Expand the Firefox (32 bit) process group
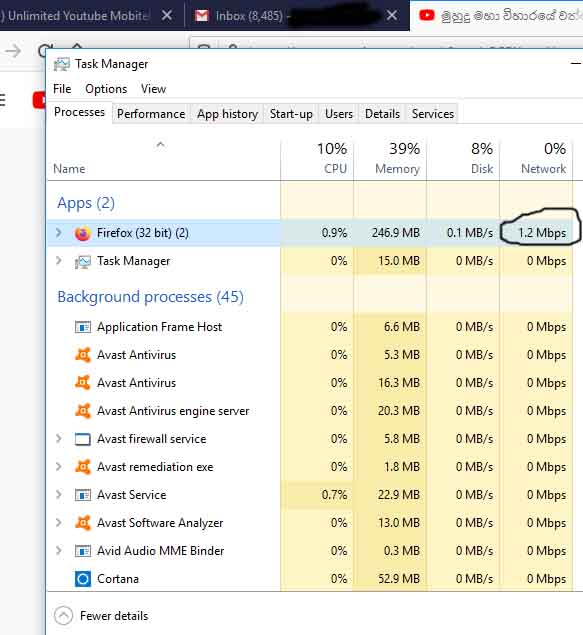Viewport: 583px width, 635px height. click(59, 232)
